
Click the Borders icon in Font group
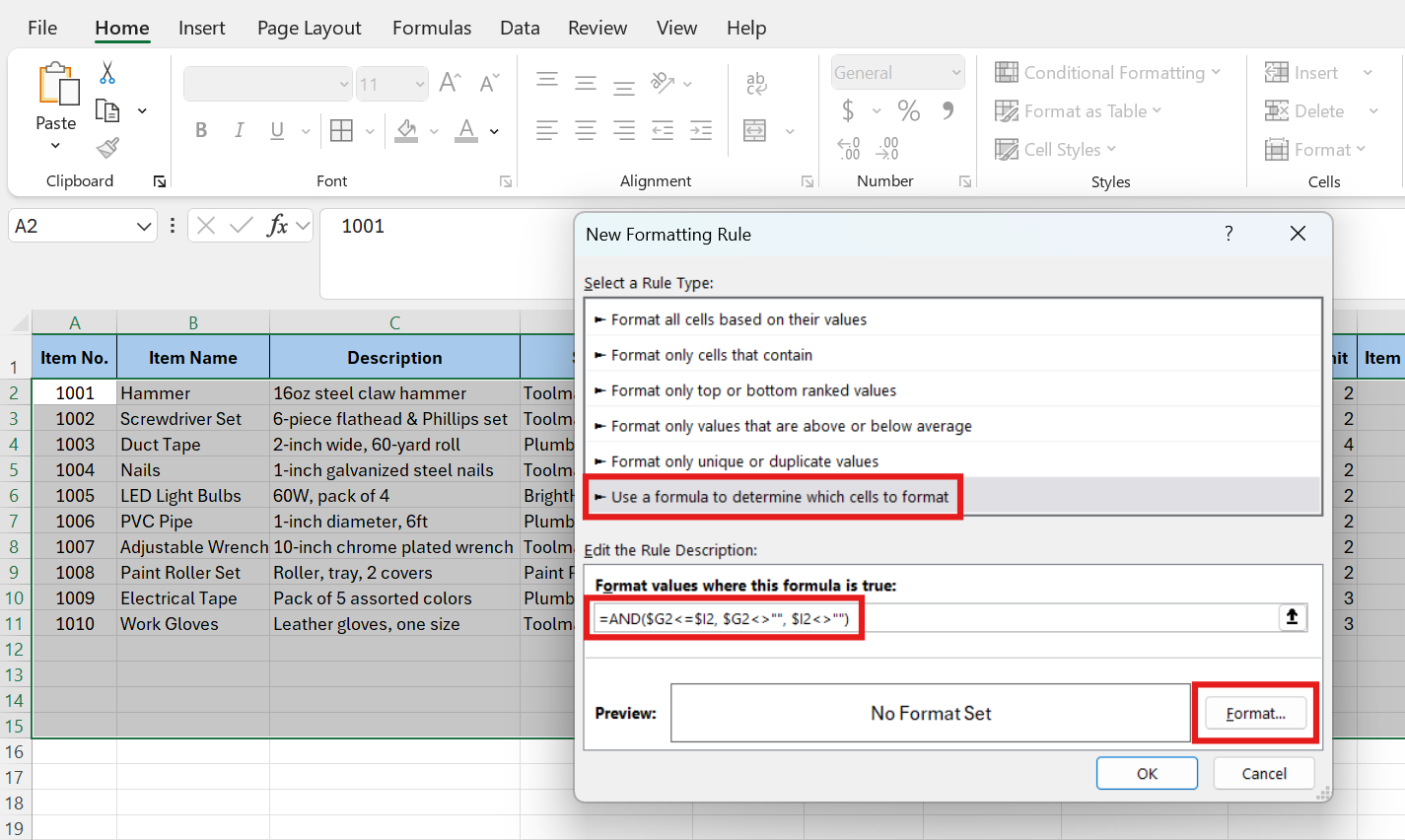pos(342,130)
